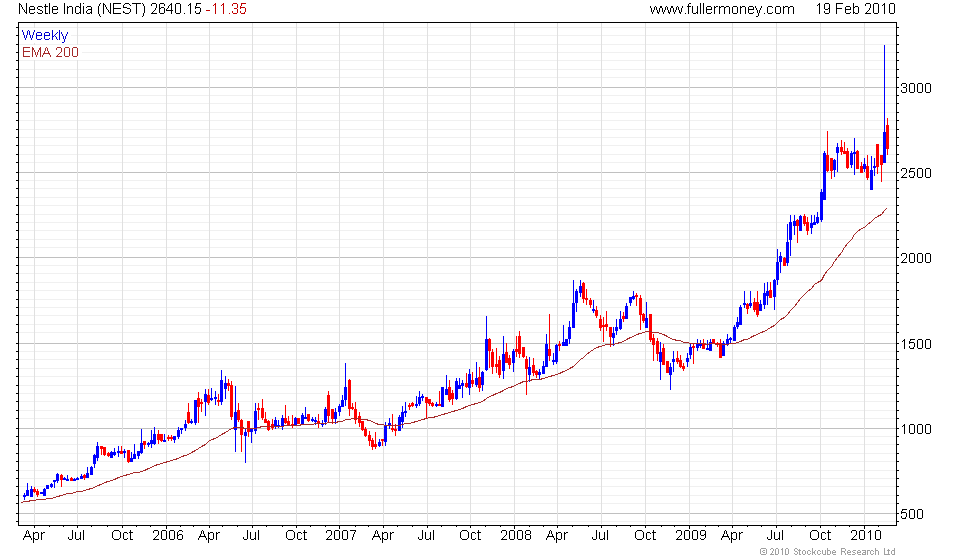Click the copyright Stockcube Research Ltd text
980x560 pixels.
coord(828,552)
